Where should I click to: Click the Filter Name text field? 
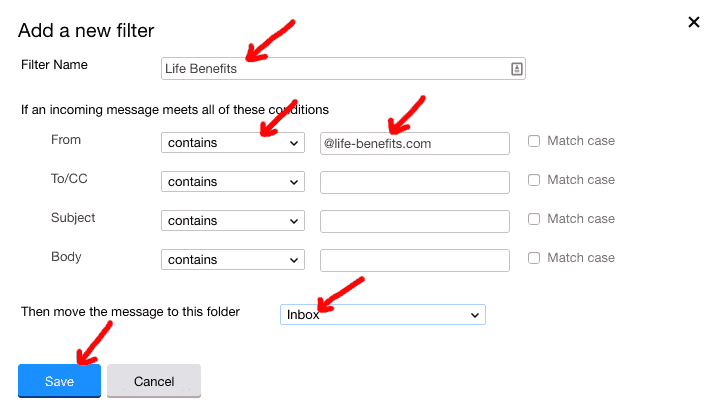pos(343,69)
